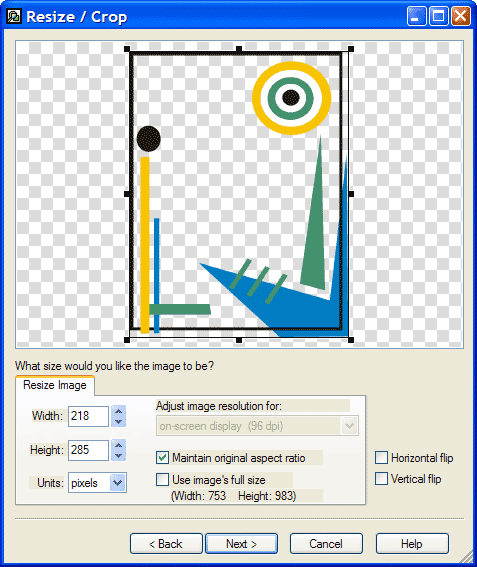This screenshot has height=567, width=477.
Task: Select the Resize Image tab
Action: tap(55, 385)
